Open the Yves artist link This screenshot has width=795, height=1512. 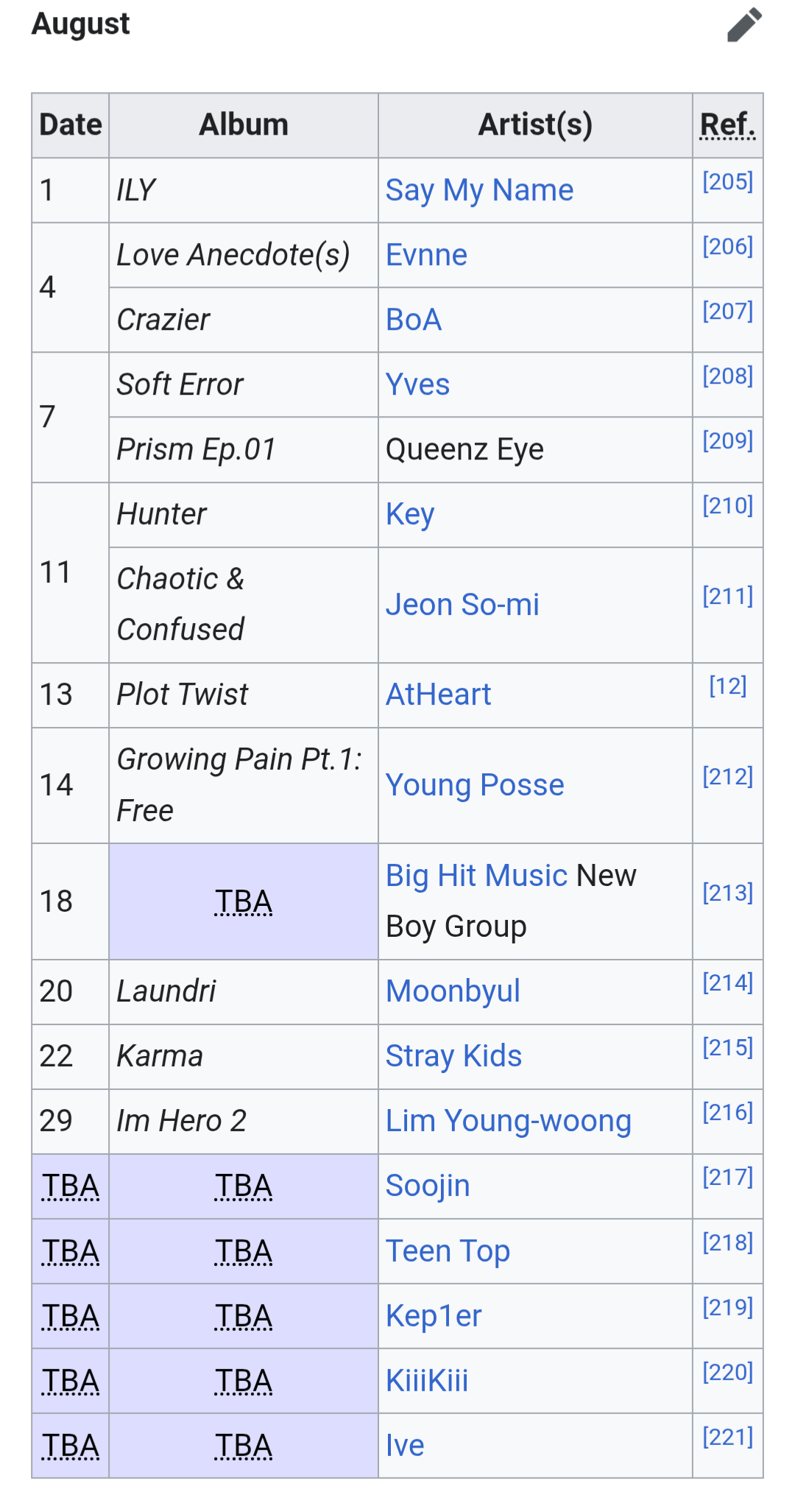click(x=417, y=384)
